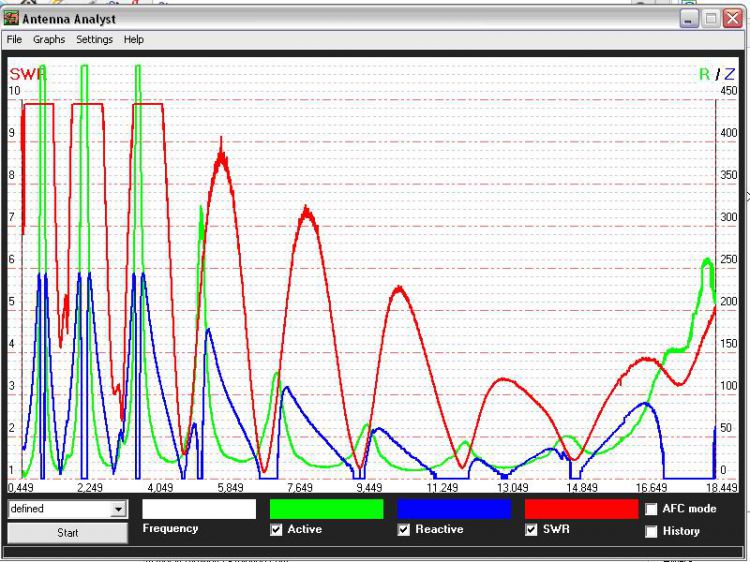Click the 0,449 frequency axis label

tap(21, 487)
